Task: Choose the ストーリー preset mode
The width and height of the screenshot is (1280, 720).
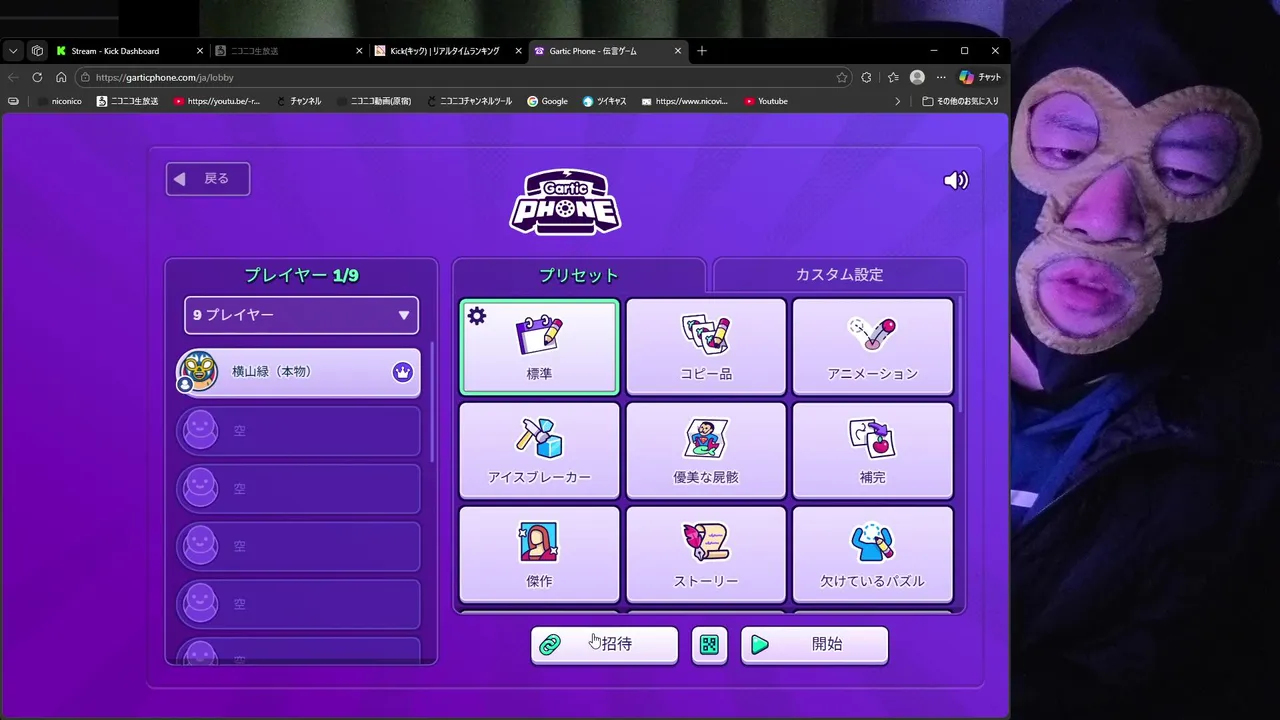Action: [x=706, y=554]
